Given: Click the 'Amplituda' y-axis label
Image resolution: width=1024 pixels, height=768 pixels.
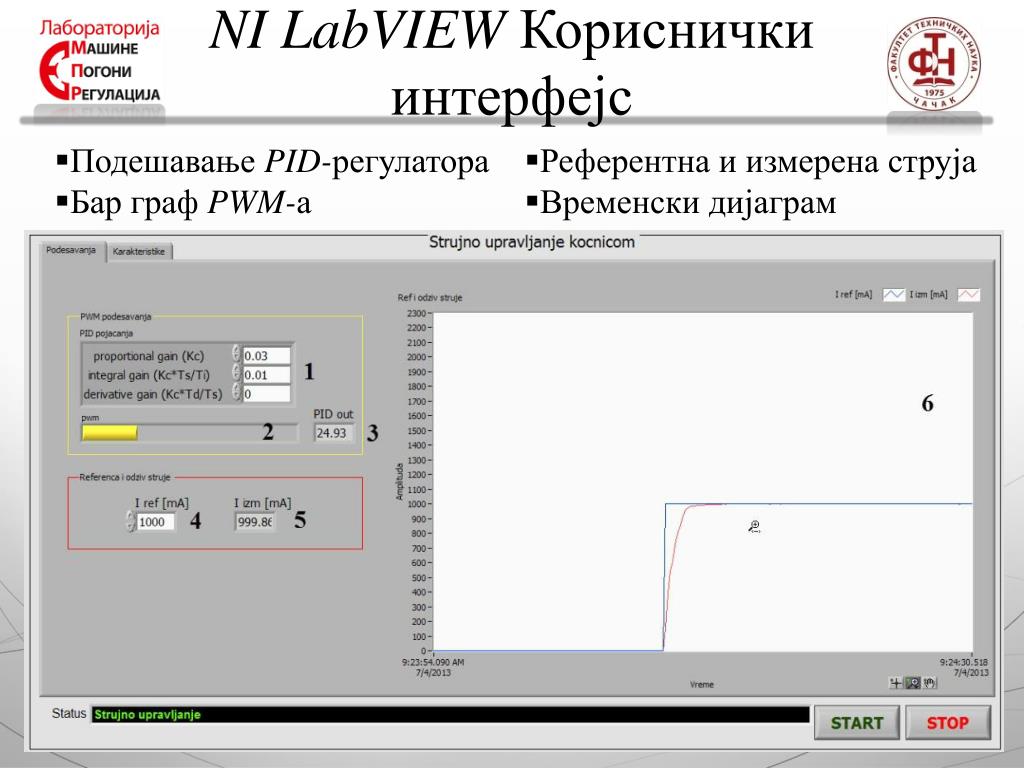Looking at the screenshot, I should coord(400,482).
